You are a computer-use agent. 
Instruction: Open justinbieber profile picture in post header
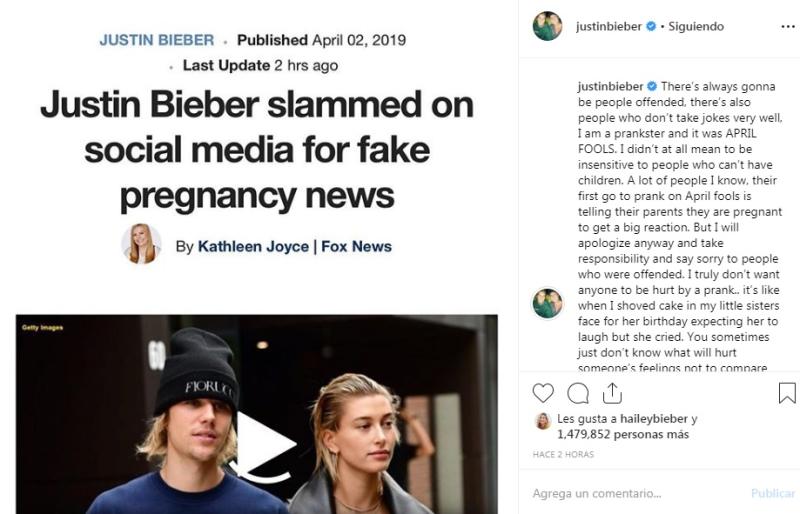point(547,26)
